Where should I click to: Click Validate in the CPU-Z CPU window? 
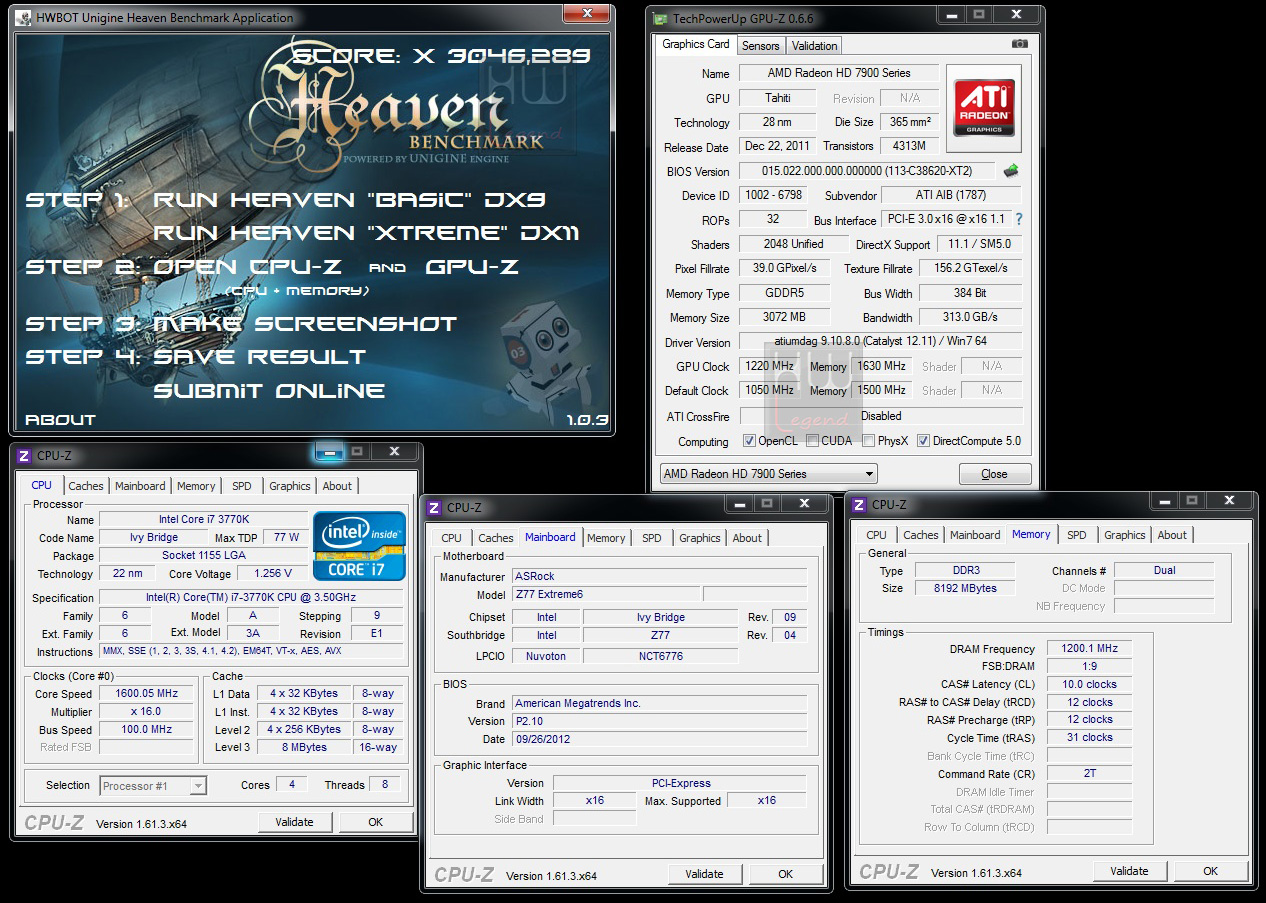[x=294, y=822]
